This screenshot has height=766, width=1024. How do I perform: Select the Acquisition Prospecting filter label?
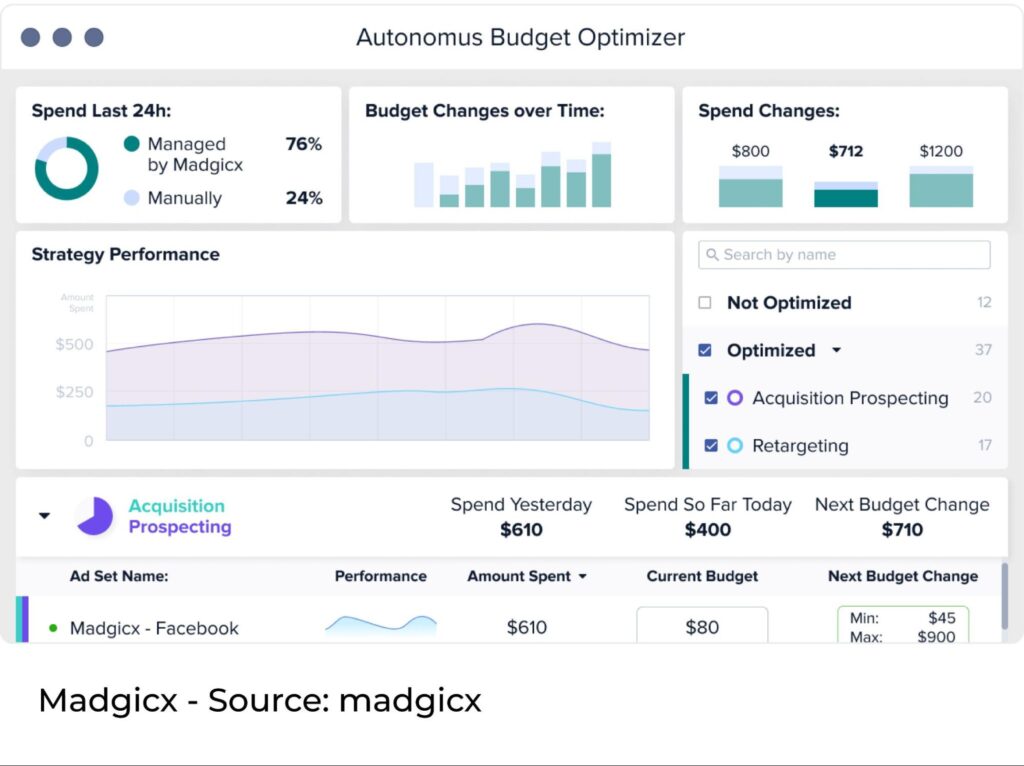click(850, 398)
